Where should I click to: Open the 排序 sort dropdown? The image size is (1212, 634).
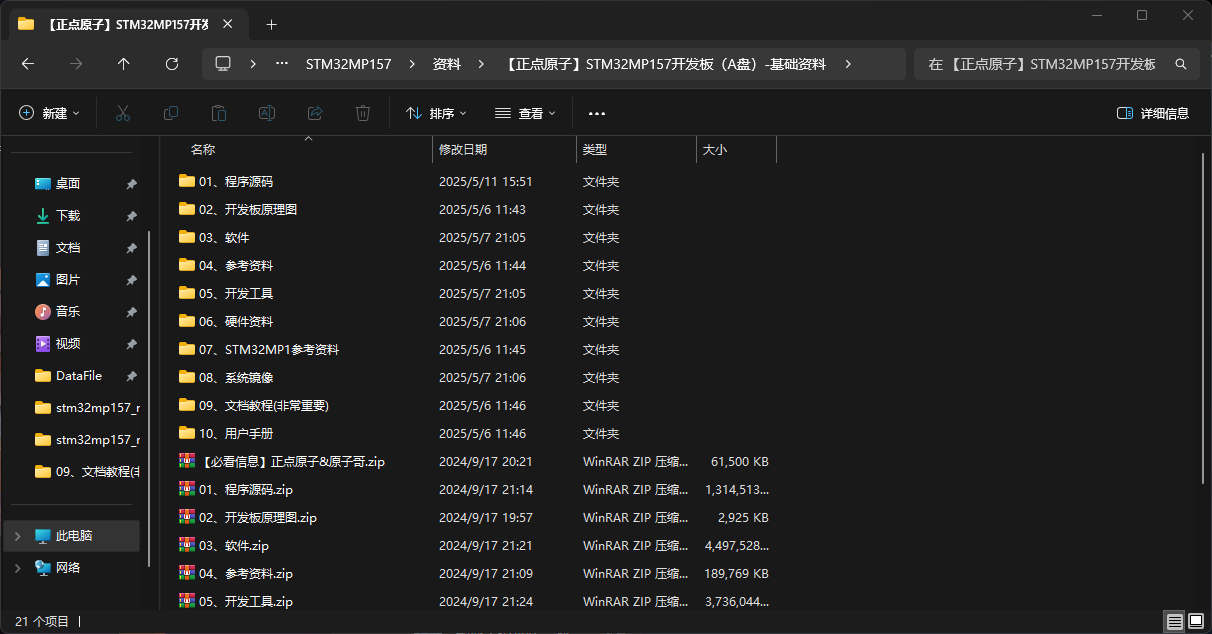(x=436, y=113)
